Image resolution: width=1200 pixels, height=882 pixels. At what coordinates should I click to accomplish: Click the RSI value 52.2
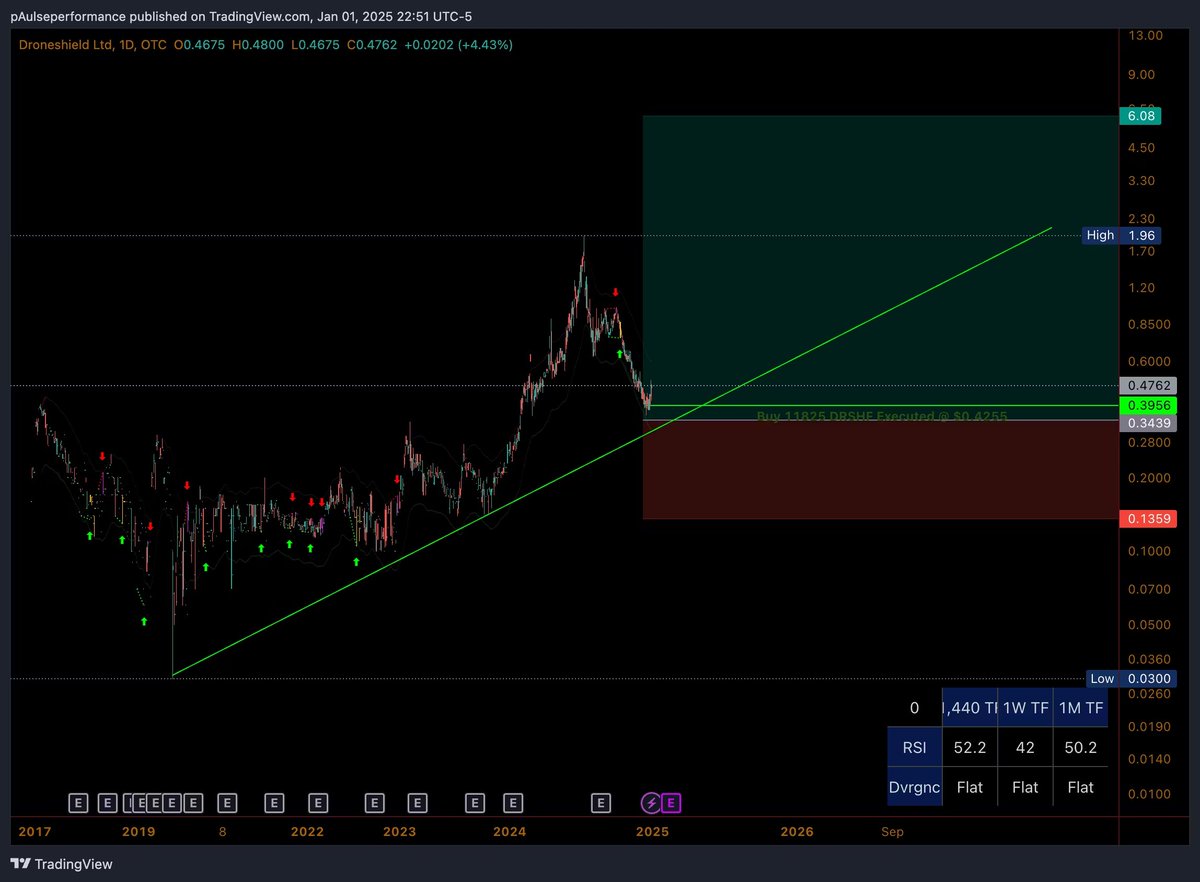point(970,747)
